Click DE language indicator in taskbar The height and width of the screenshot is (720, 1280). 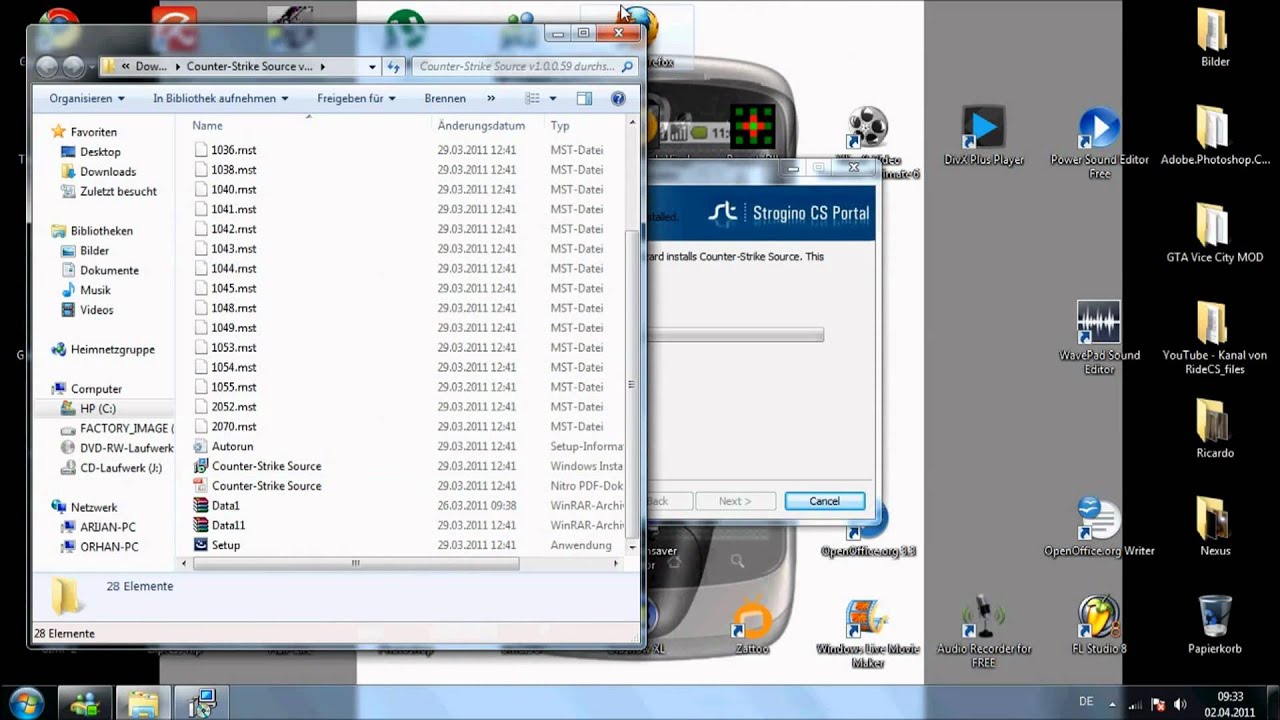pos(1086,702)
